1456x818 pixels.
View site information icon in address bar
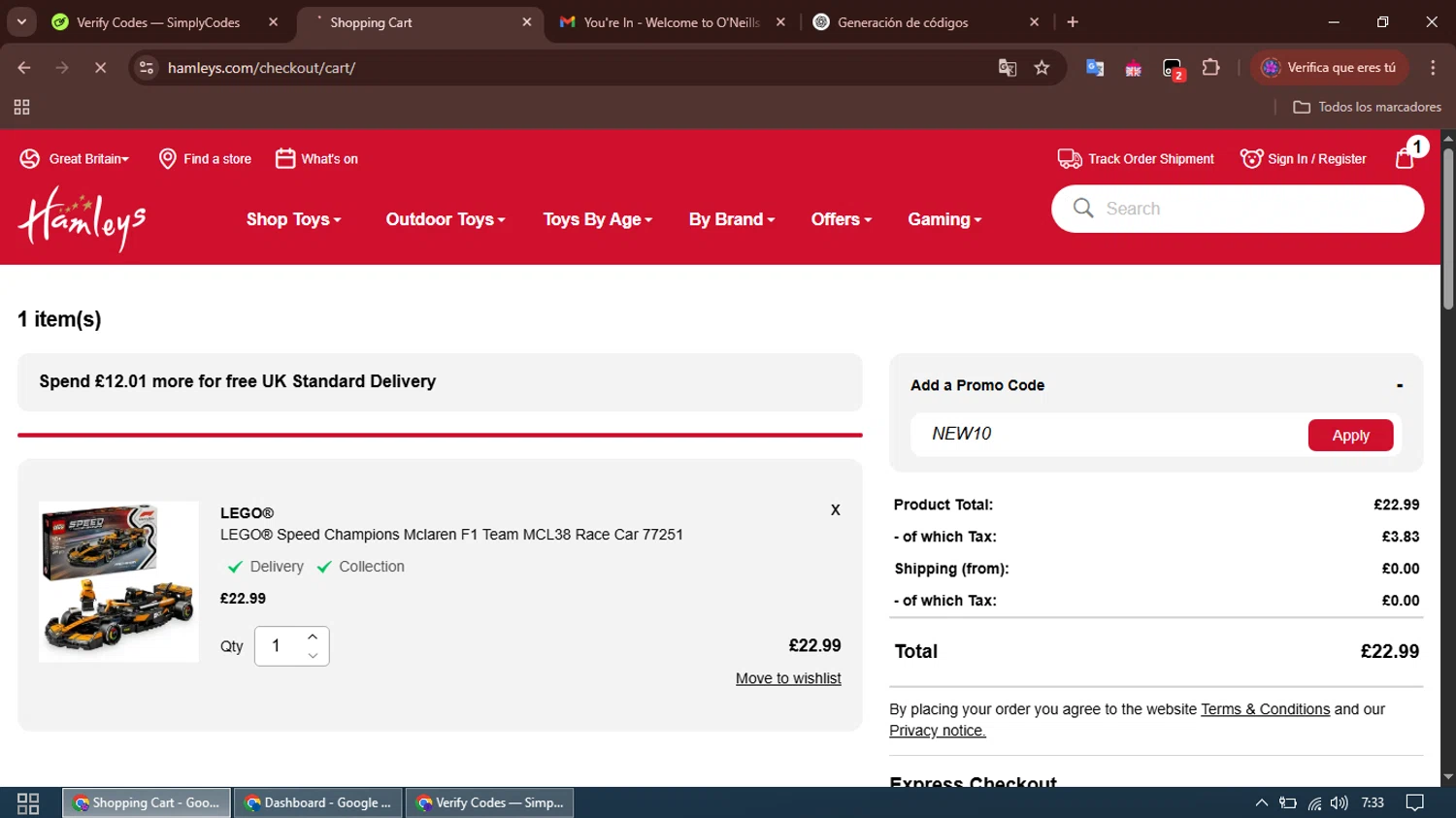coord(147,68)
